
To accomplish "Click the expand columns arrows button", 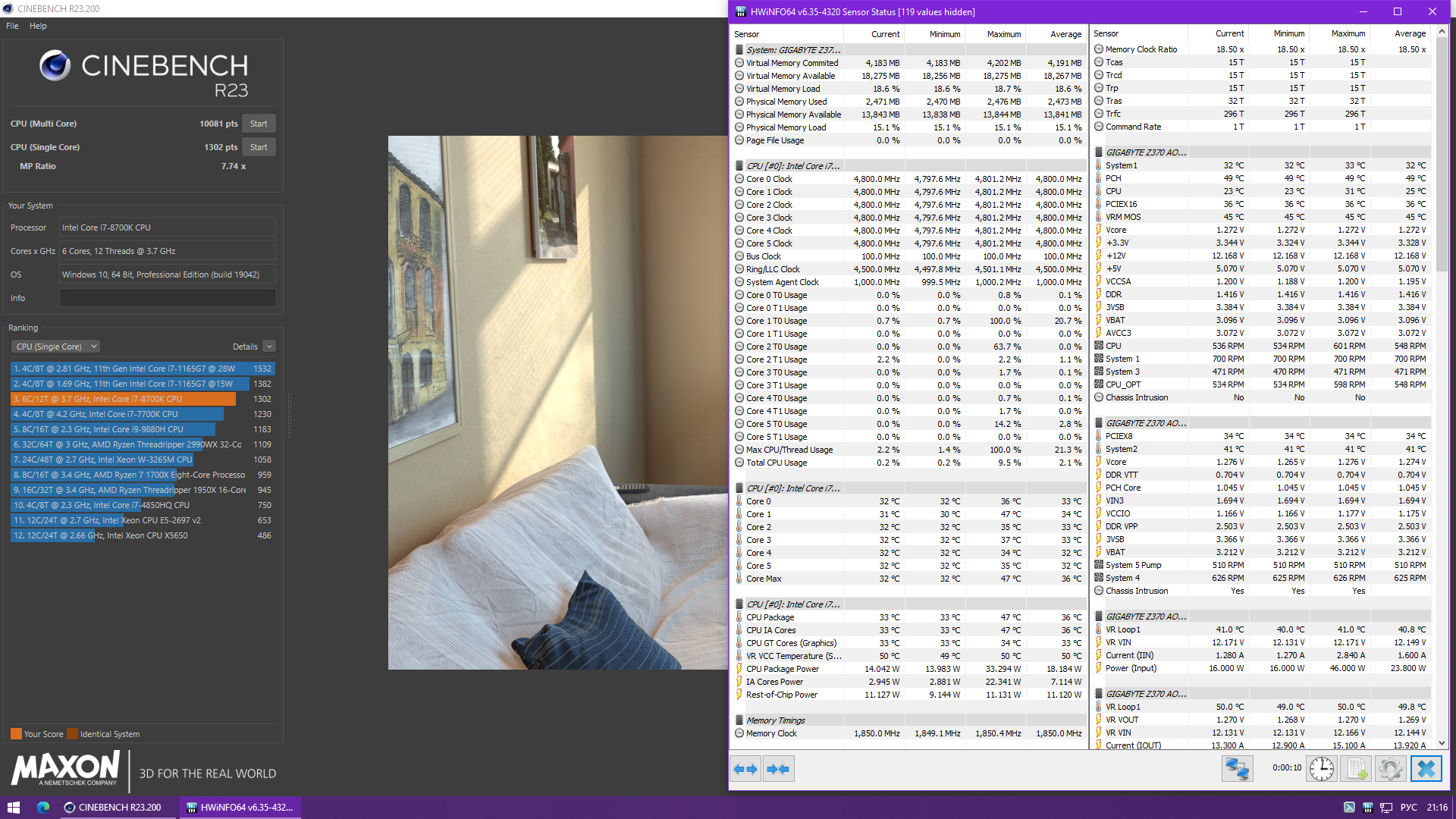I will [746, 769].
